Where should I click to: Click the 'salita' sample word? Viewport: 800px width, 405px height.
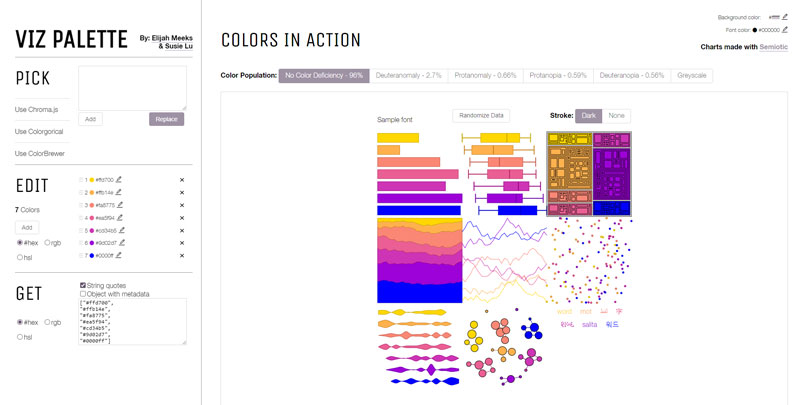589,324
